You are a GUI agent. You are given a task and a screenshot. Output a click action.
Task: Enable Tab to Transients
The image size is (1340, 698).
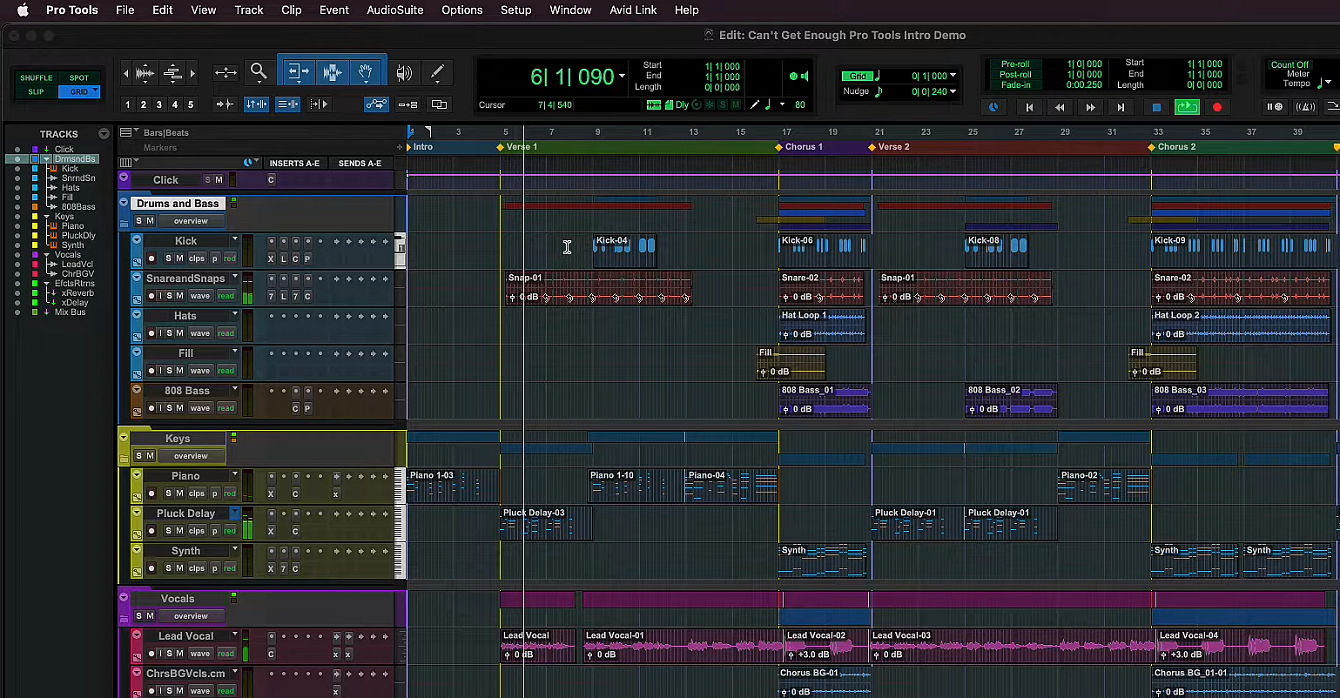click(225, 103)
